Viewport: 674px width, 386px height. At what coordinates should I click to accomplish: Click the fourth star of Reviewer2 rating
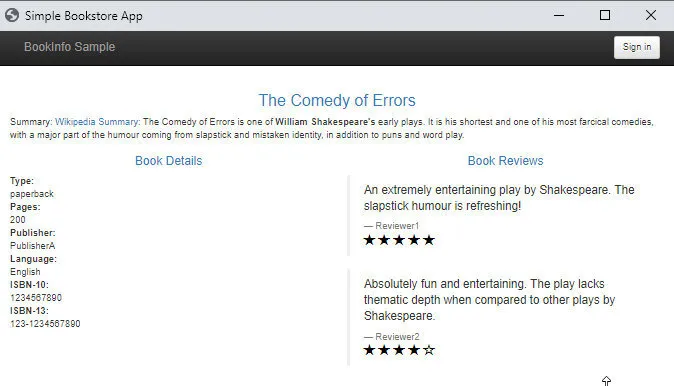(x=414, y=350)
